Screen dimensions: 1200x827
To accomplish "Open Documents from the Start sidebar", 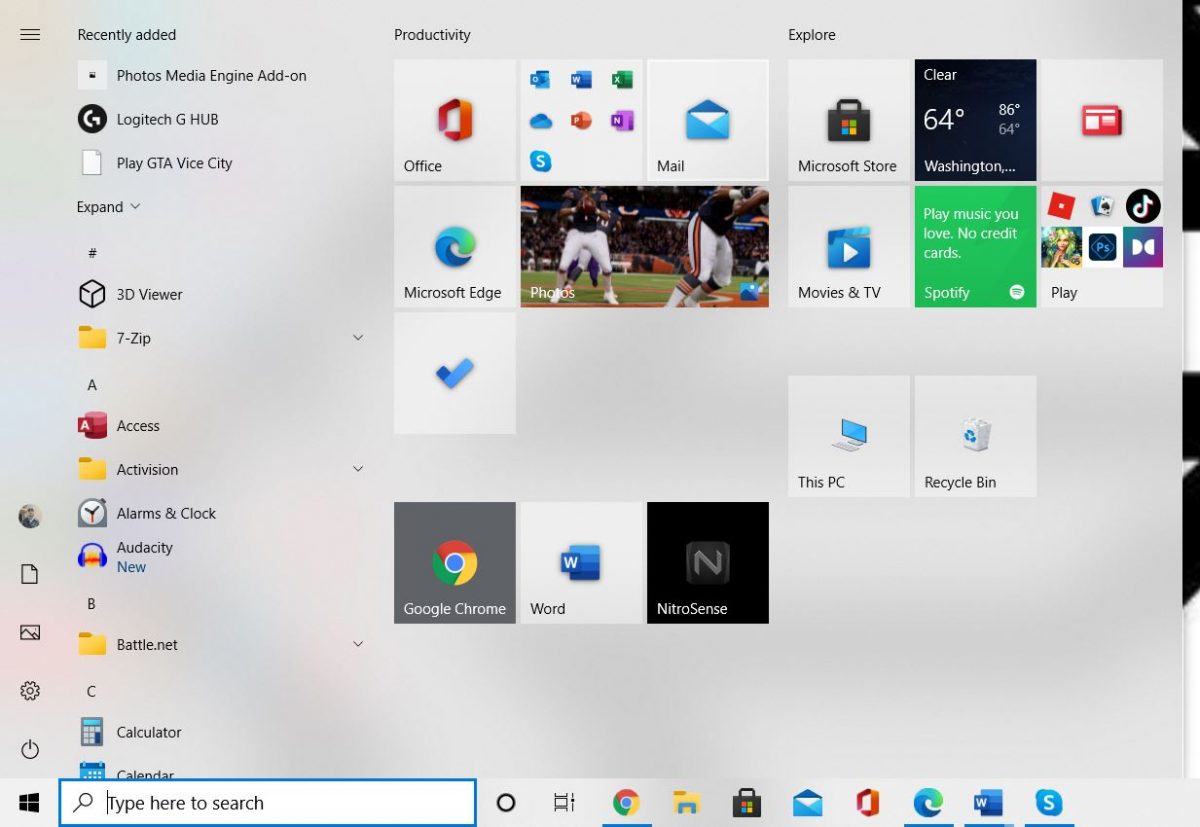I will point(30,574).
